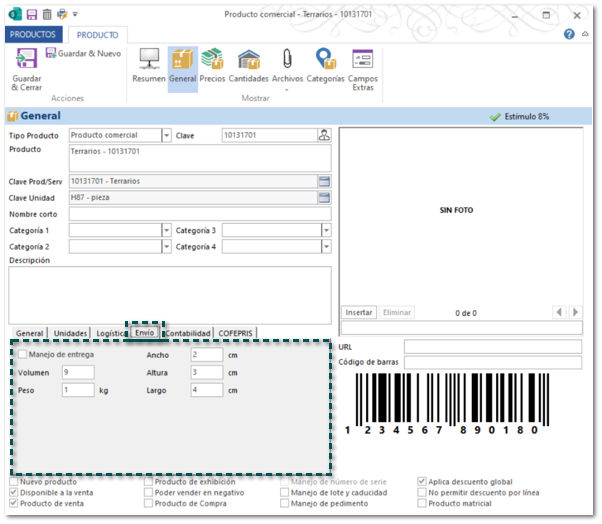Viewport: 602px width, 524px height.
Task: Show the Categorías section
Action: (x=325, y=59)
